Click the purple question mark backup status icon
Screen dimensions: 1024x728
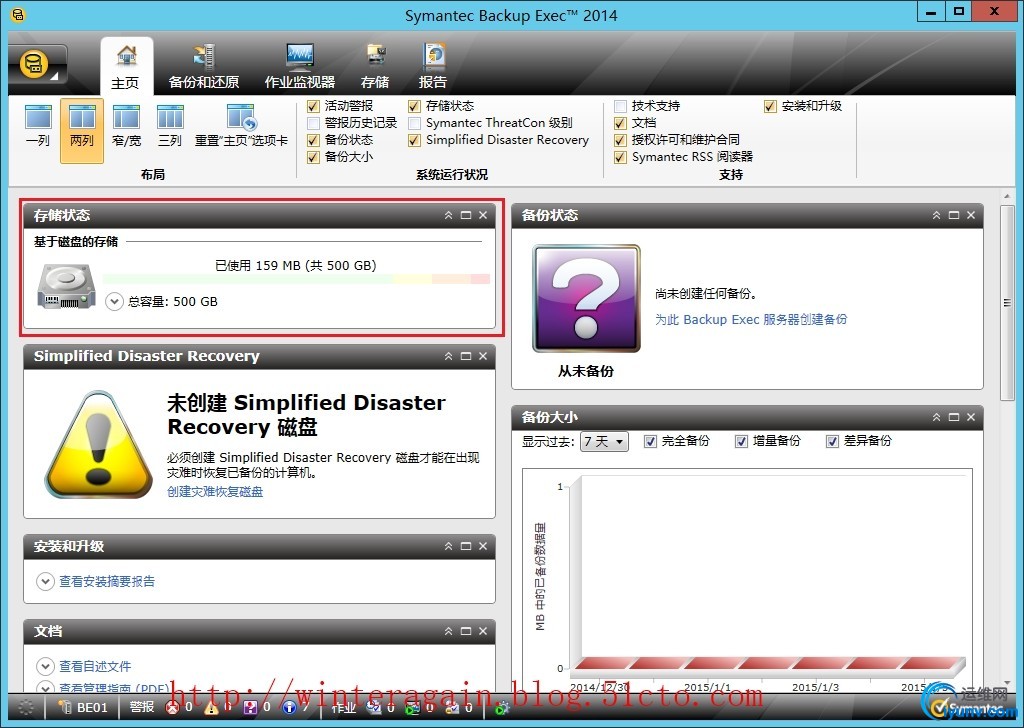(586, 298)
